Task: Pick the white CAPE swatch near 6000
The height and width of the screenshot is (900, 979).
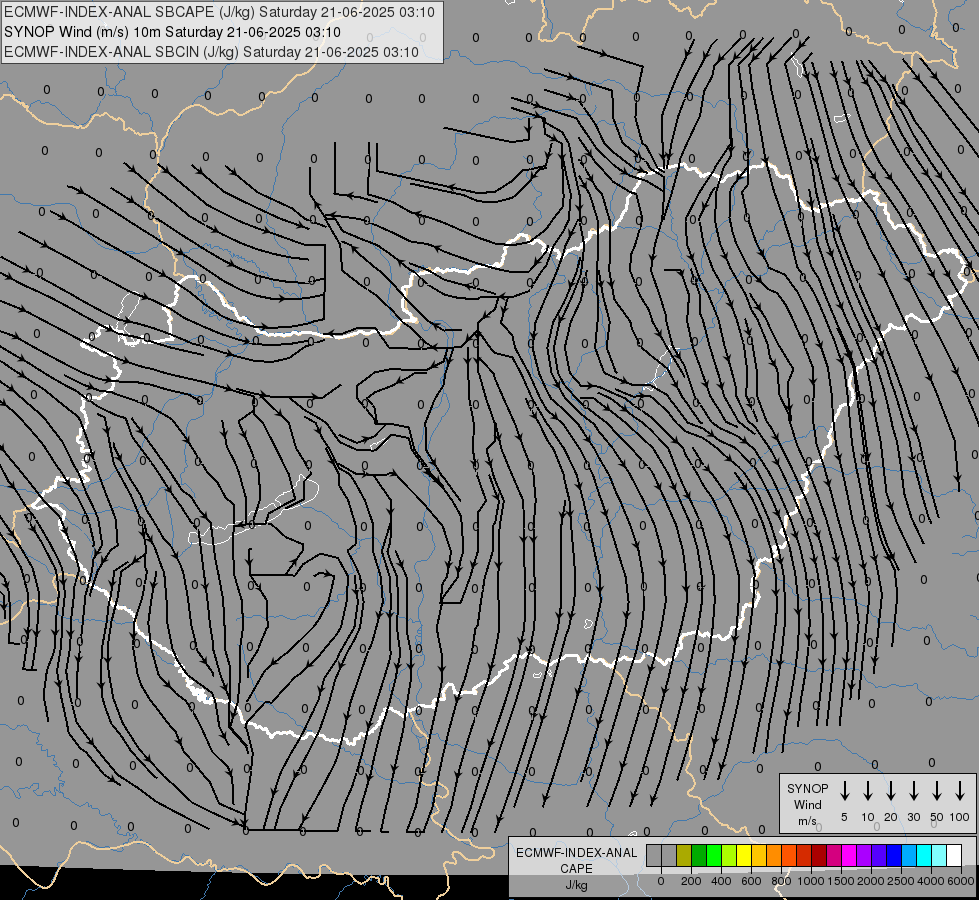Action: pos(954,856)
